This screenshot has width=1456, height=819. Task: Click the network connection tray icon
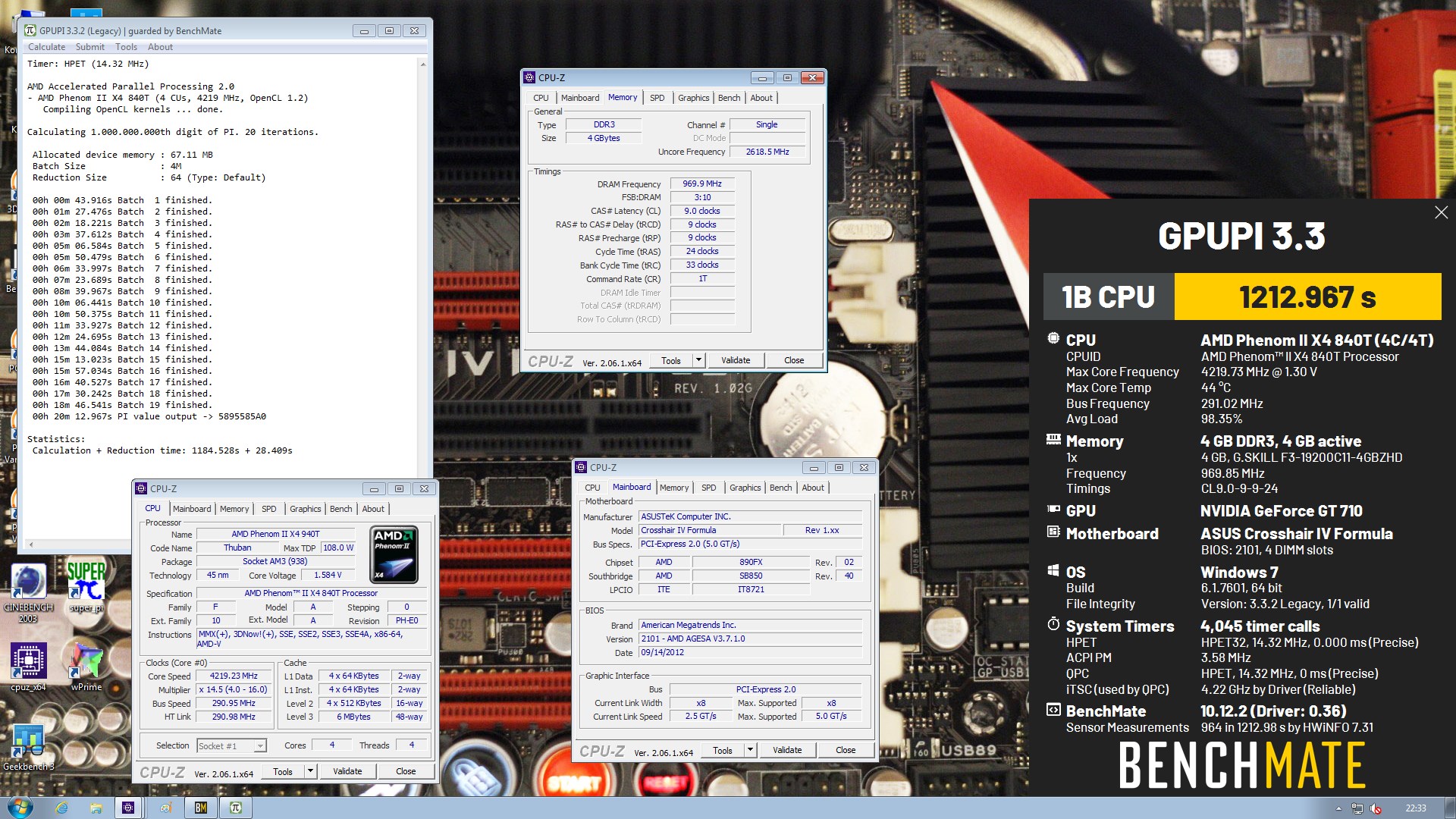(x=1357, y=808)
